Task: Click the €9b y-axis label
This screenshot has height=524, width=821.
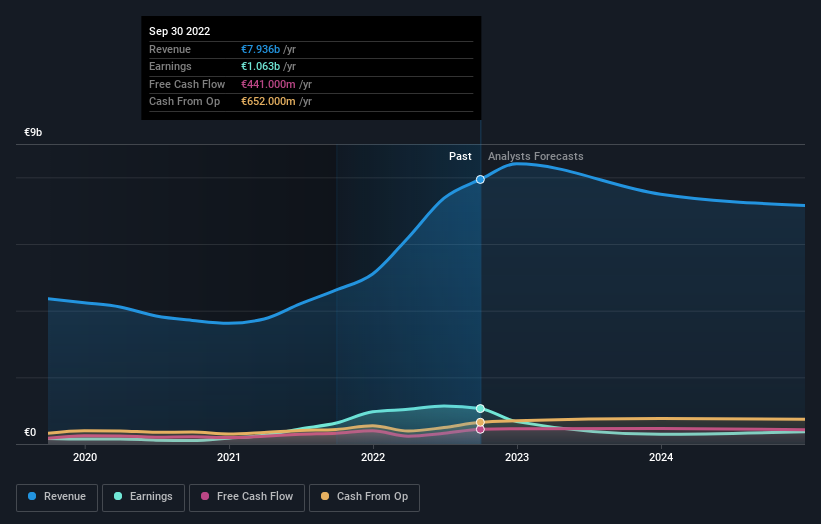Action: [x=33, y=132]
